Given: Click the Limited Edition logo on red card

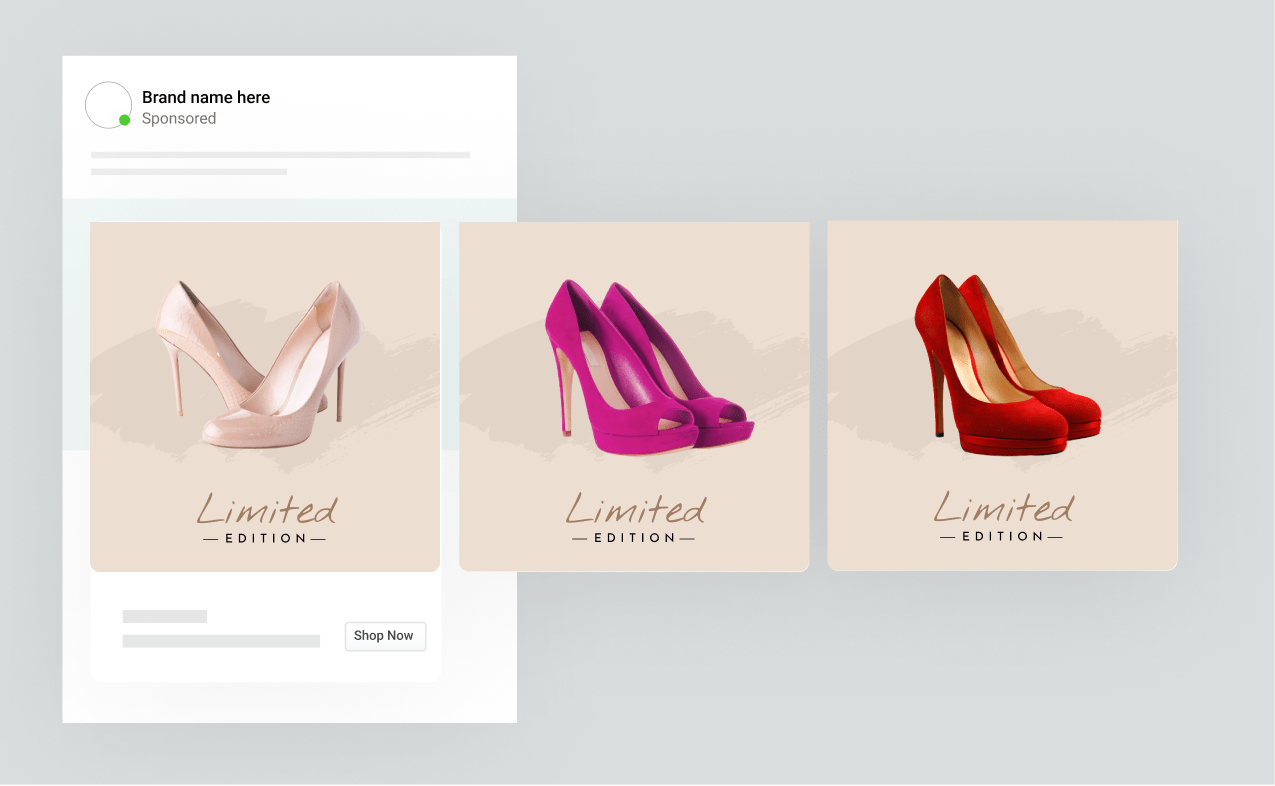Looking at the screenshot, I should coord(1001,515).
